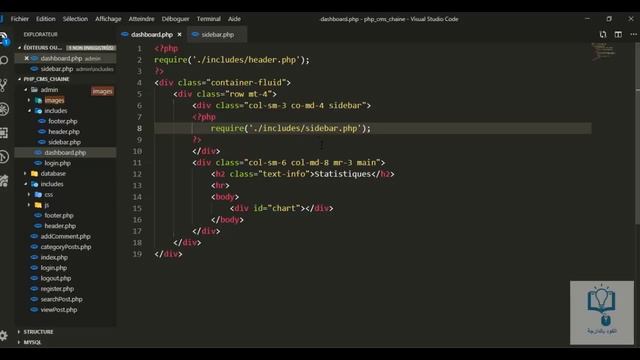The width and height of the screenshot is (640, 360).
Task: Open footer.php inside admin includes
Action: click(x=62, y=121)
